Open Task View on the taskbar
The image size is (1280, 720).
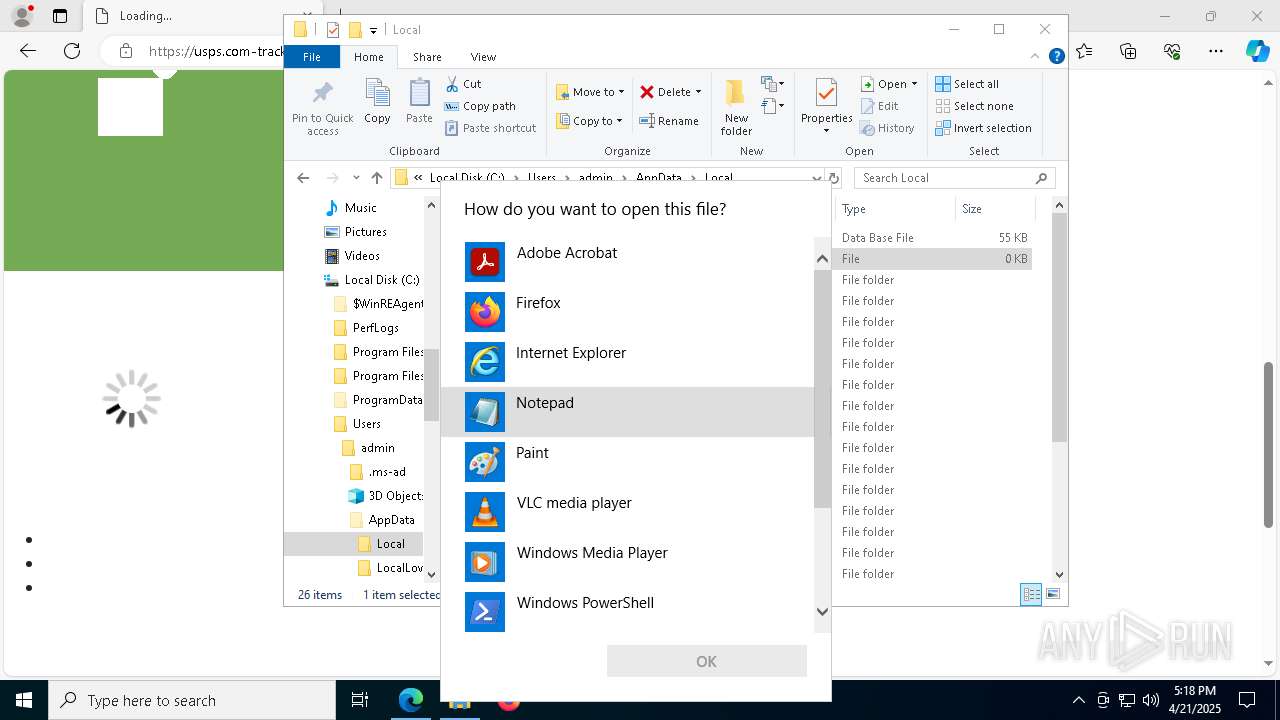click(360, 700)
